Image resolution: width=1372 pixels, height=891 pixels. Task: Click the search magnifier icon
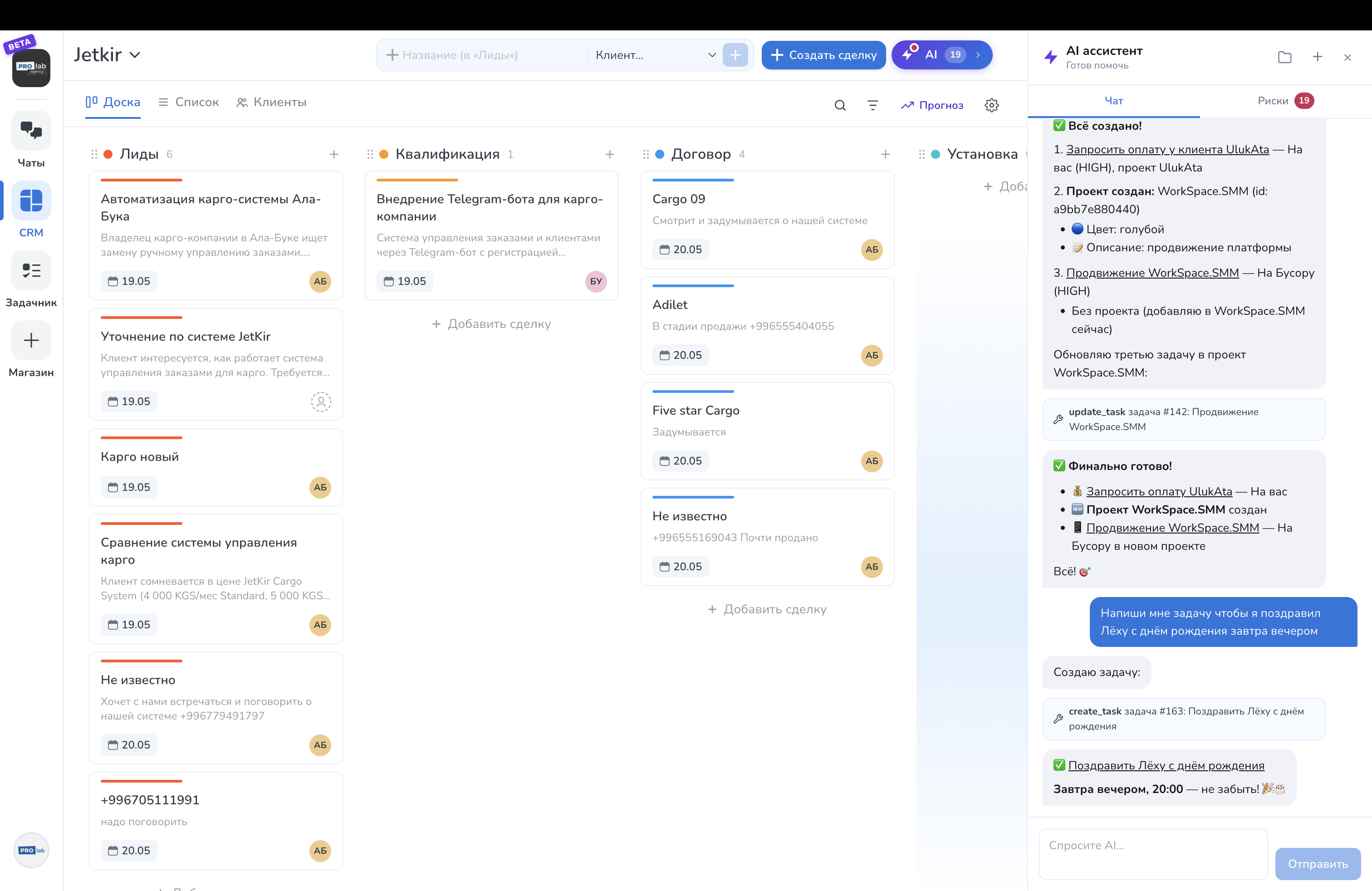840,105
